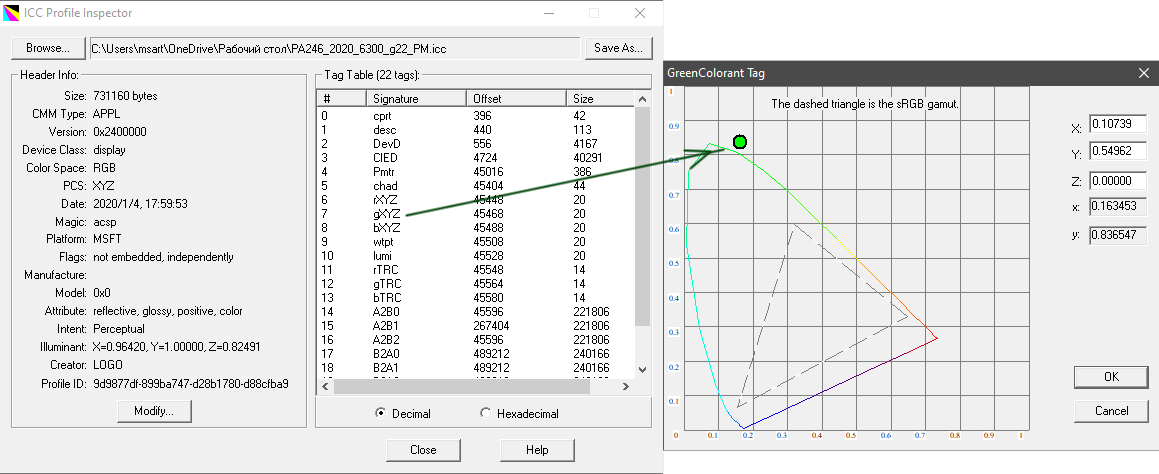Select the CIED tag row
The width and height of the screenshot is (1159, 474).
pyautogui.click(x=475, y=158)
